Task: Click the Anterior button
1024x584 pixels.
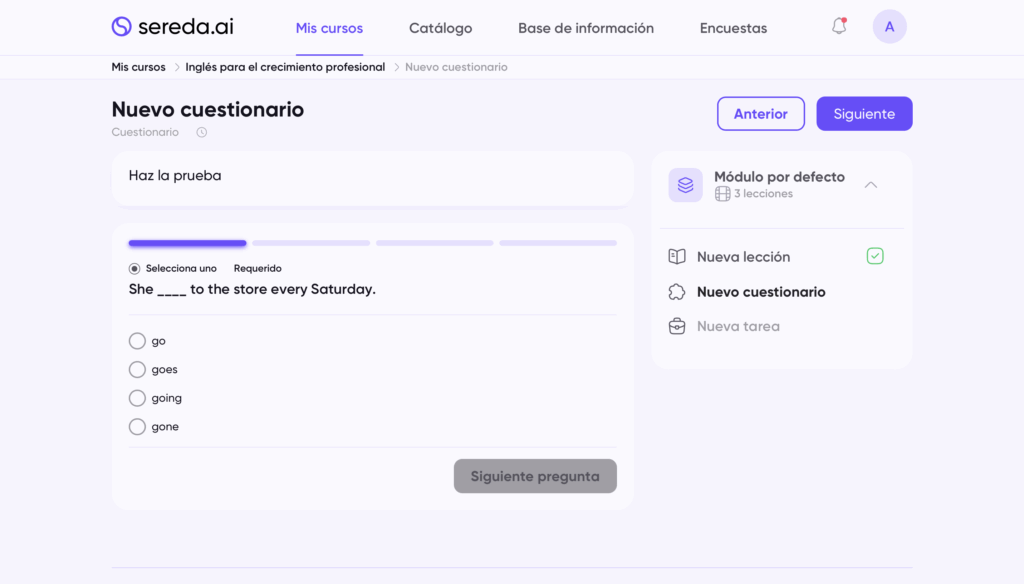Action: (760, 114)
